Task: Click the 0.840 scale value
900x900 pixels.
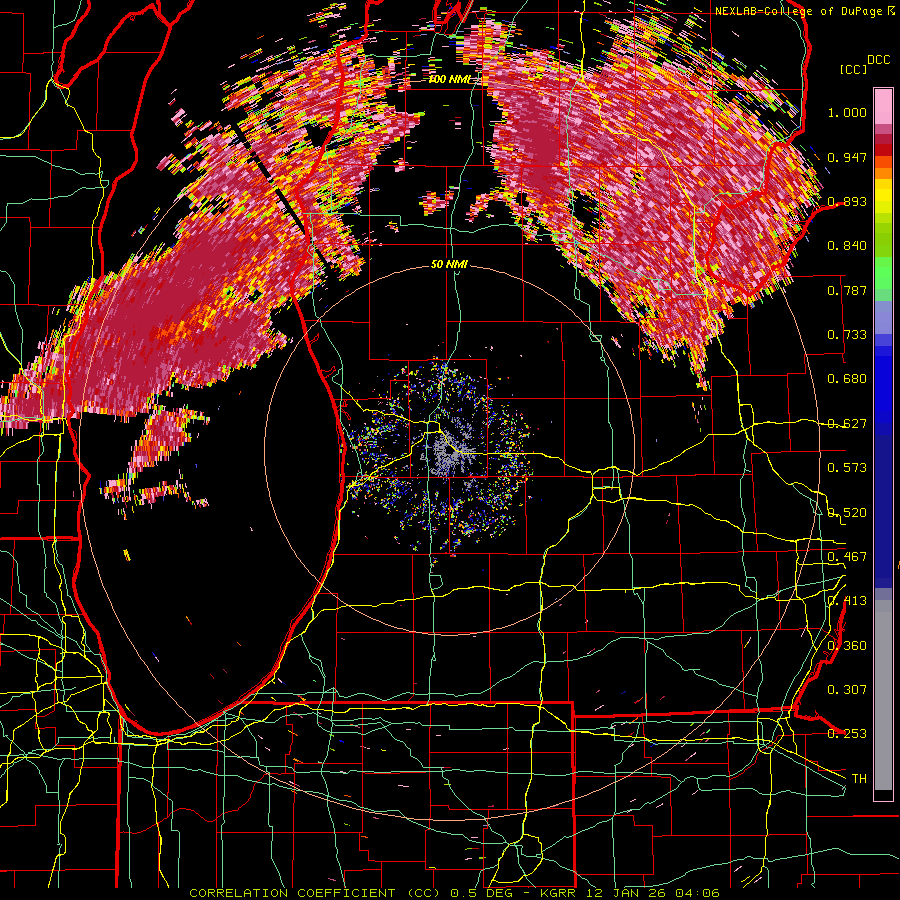Action: 847,246
